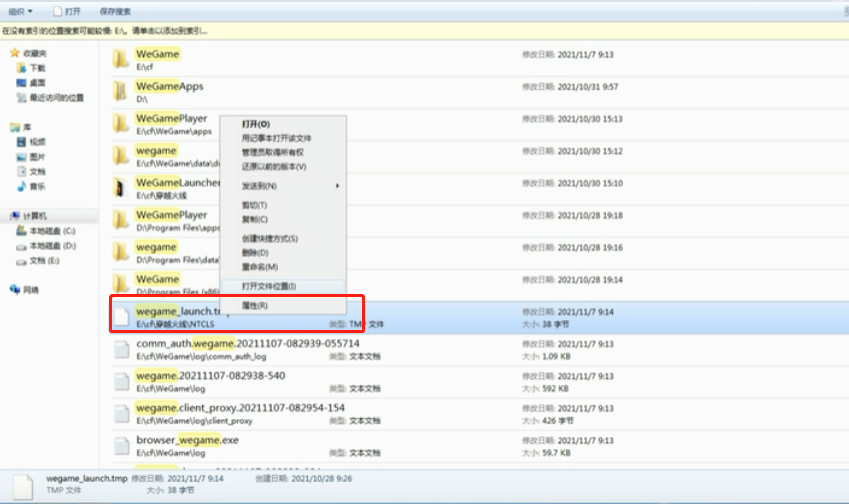Select the 库 libraries icon in sidebar
Screen dimensions: 849x504
(15, 127)
